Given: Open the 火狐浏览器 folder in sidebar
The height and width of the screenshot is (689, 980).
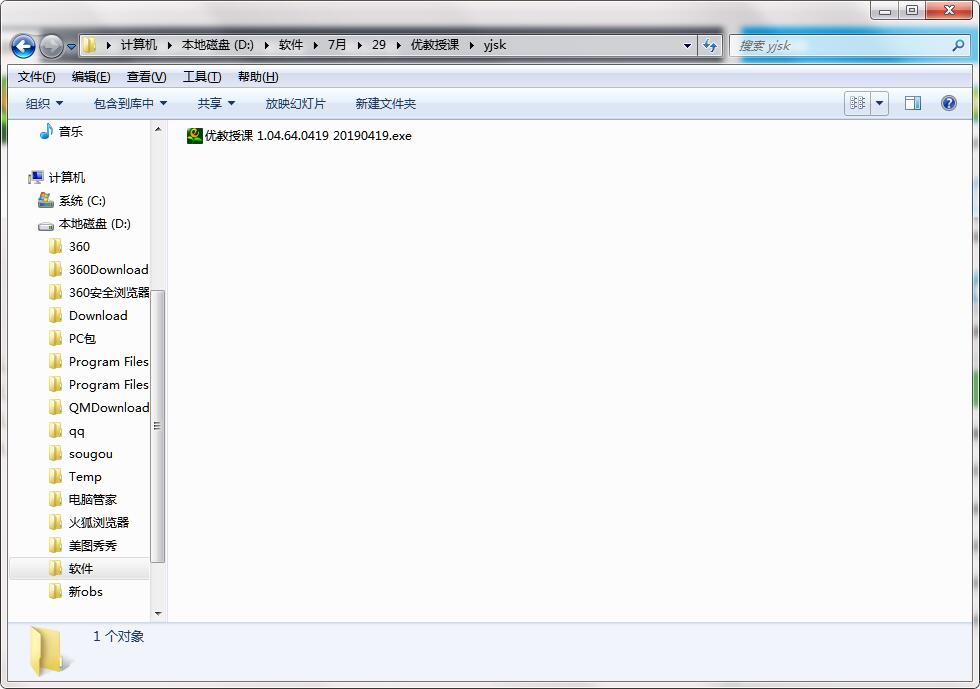Looking at the screenshot, I should (99, 523).
